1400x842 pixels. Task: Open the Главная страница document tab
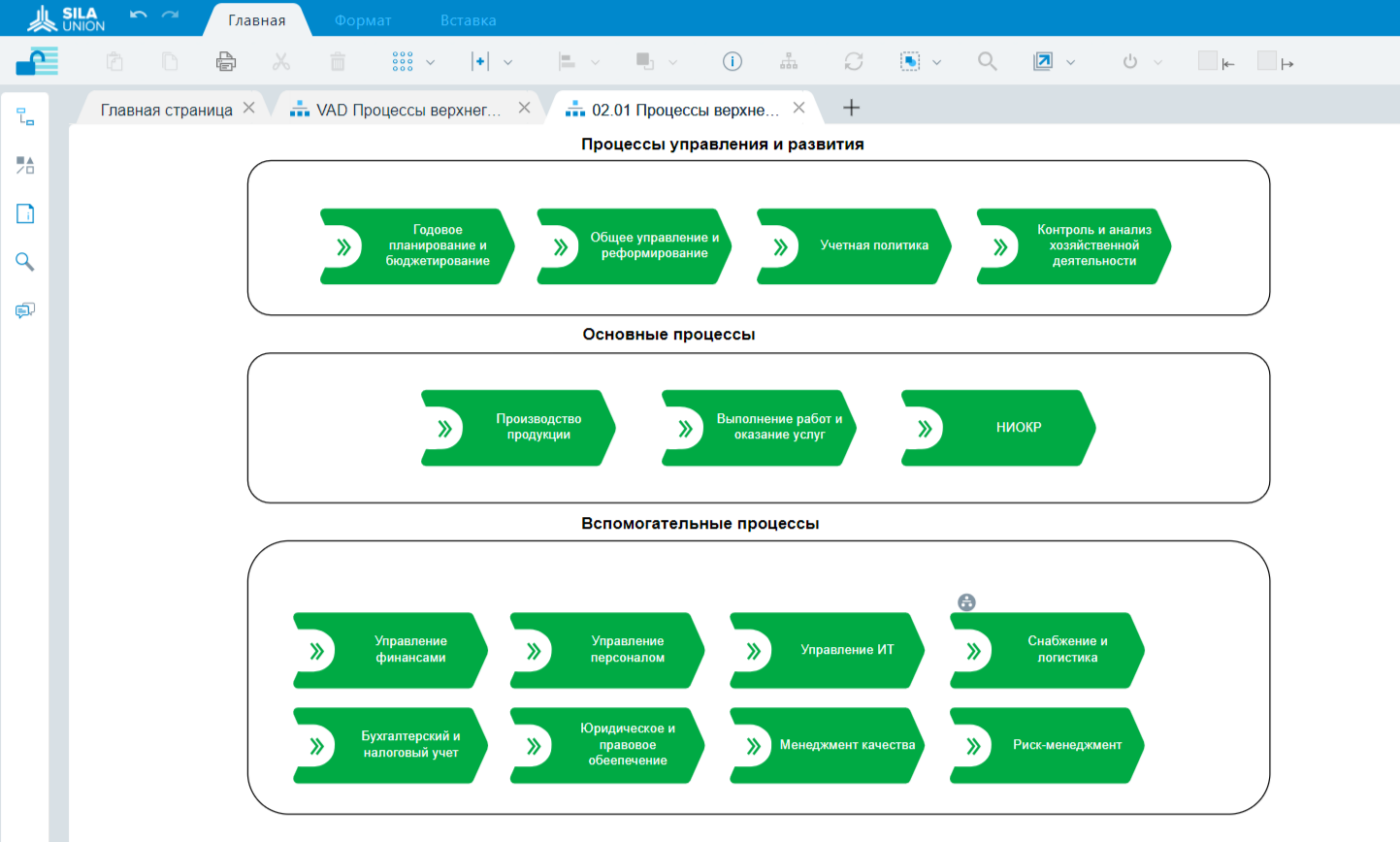coord(166,110)
